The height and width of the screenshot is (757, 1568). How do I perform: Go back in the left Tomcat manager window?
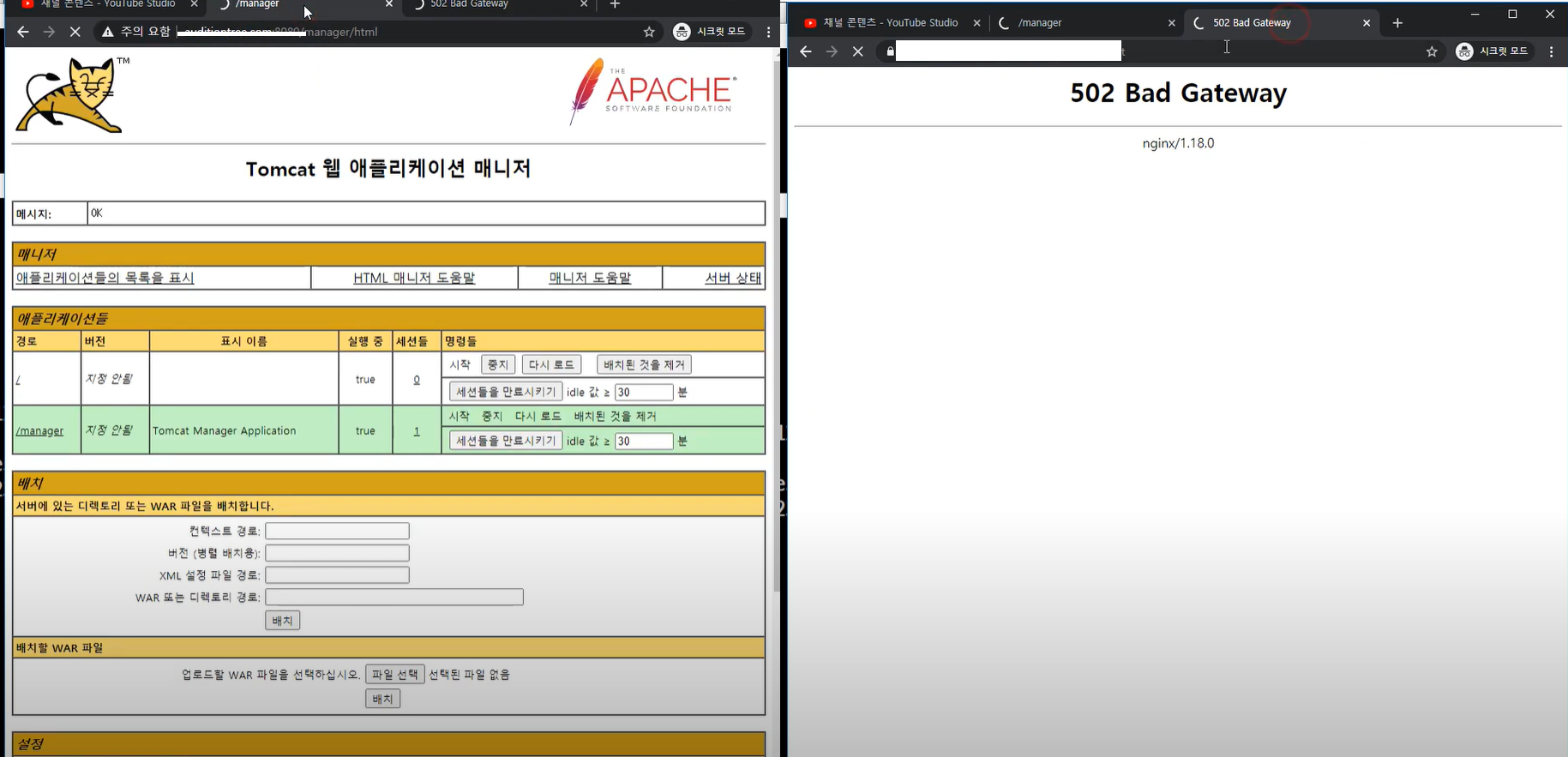tap(23, 32)
